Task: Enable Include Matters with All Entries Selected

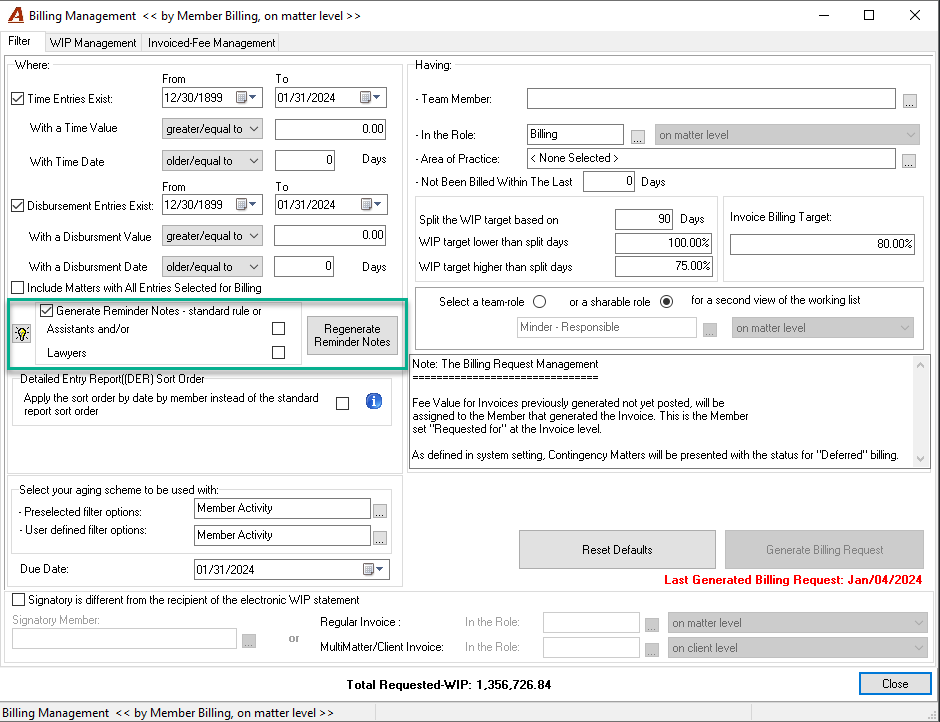Action: click(x=18, y=288)
